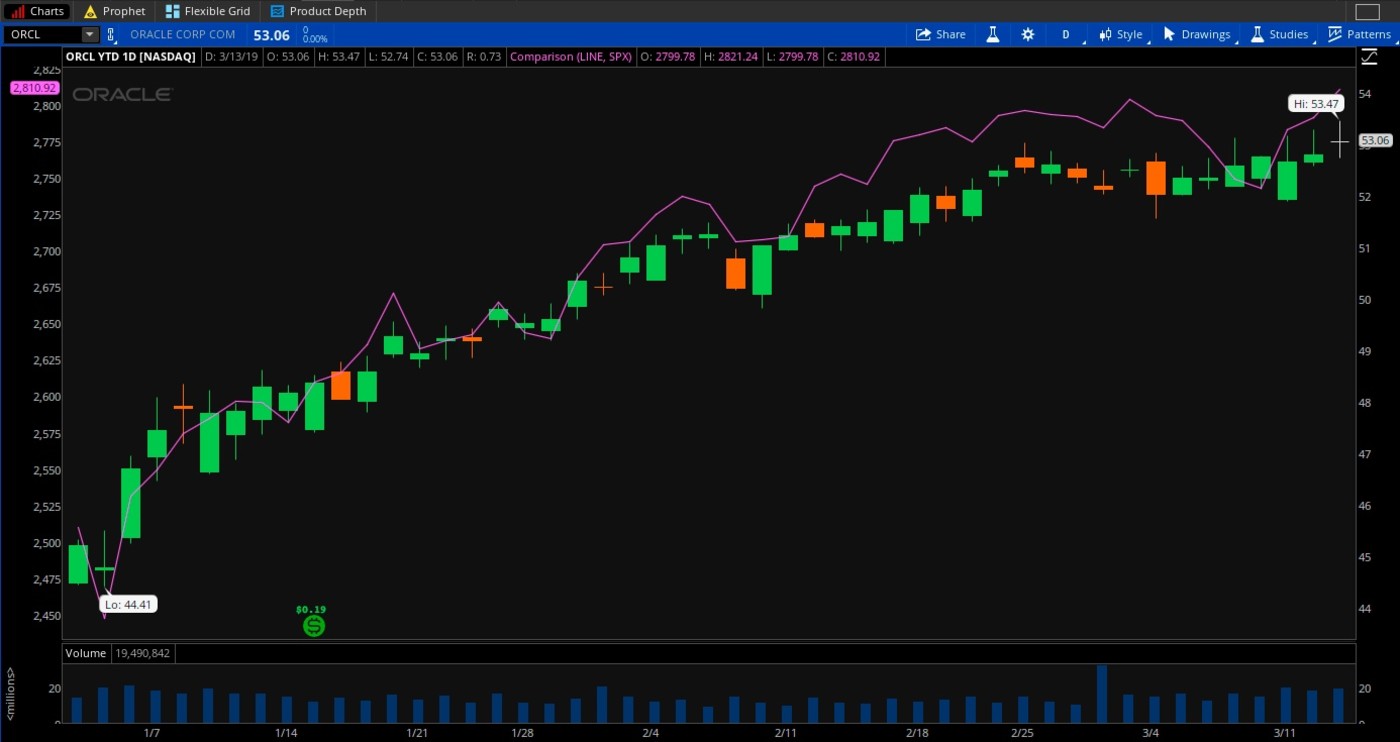This screenshot has height=742, width=1400.
Task: Click the large 53.06 last price in the header
Action: coord(271,35)
